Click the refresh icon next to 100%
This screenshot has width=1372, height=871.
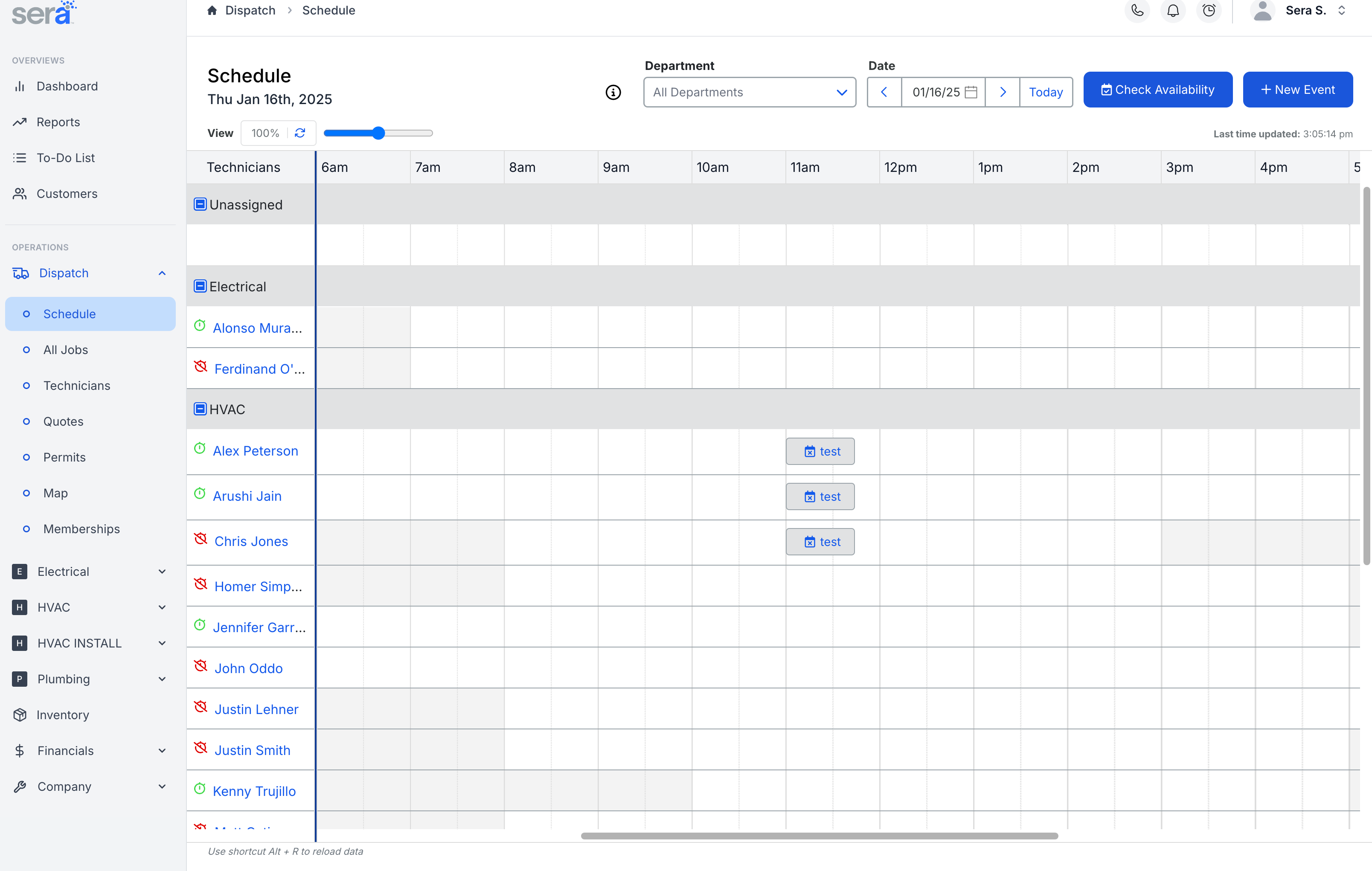pos(300,133)
